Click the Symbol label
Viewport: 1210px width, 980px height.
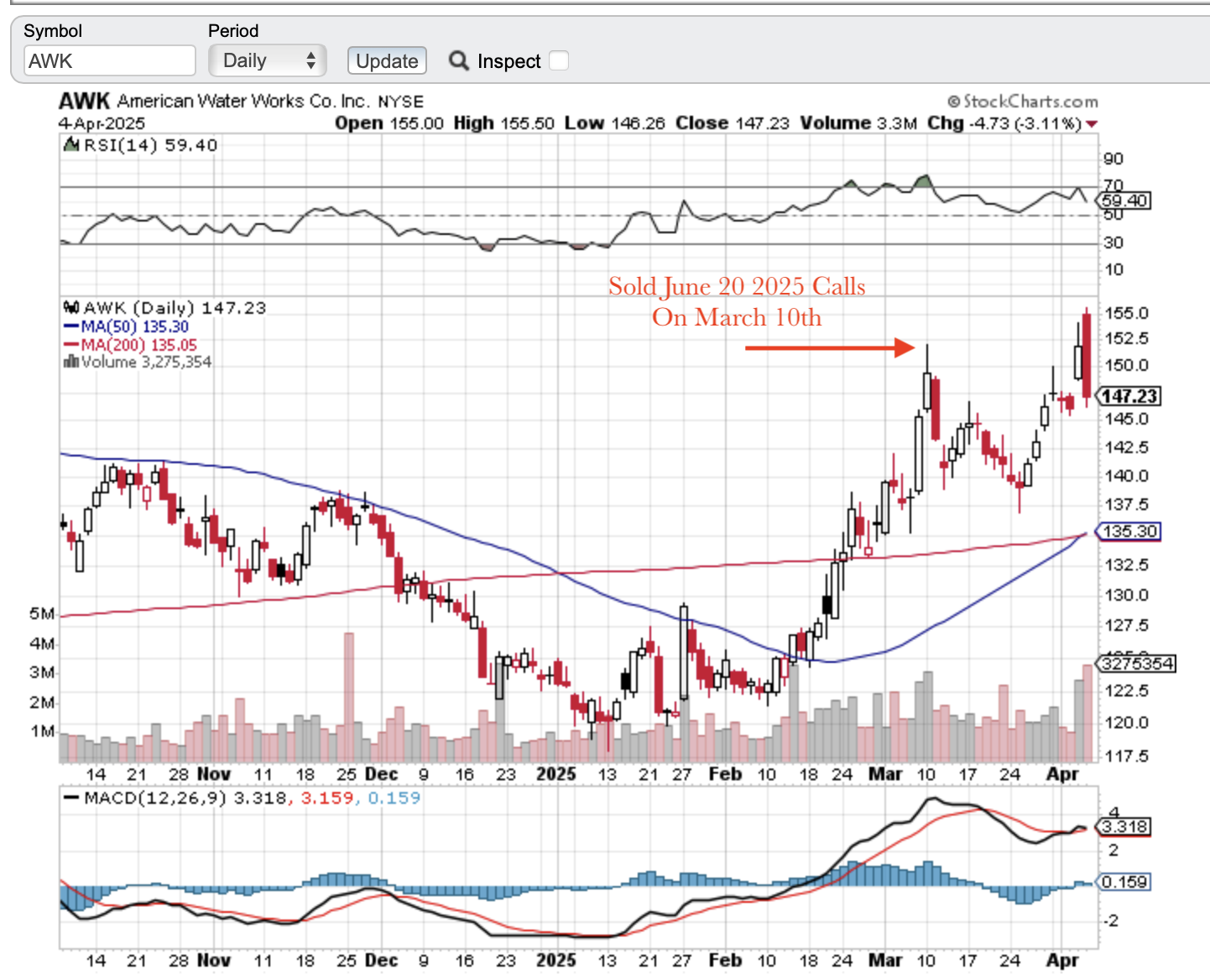(53, 31)
